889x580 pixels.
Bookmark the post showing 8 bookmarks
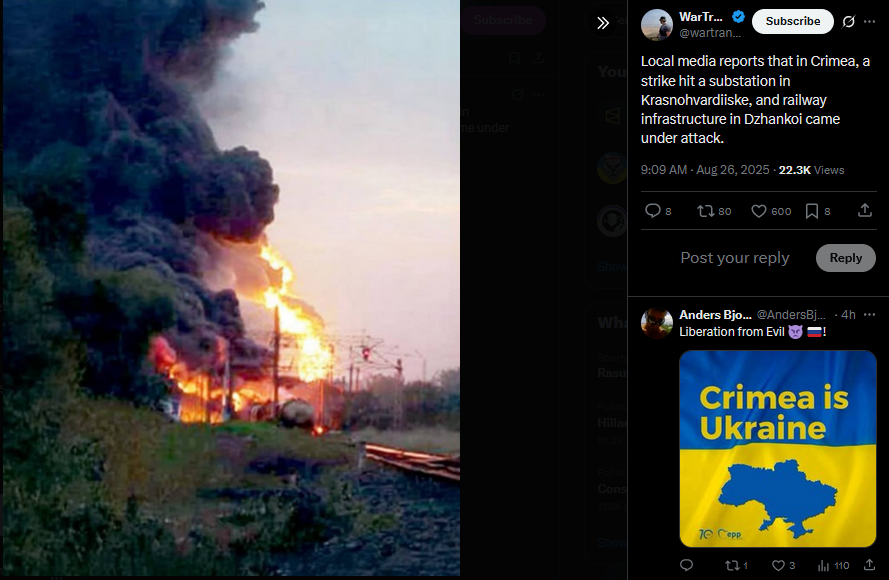tap(818, 211)
